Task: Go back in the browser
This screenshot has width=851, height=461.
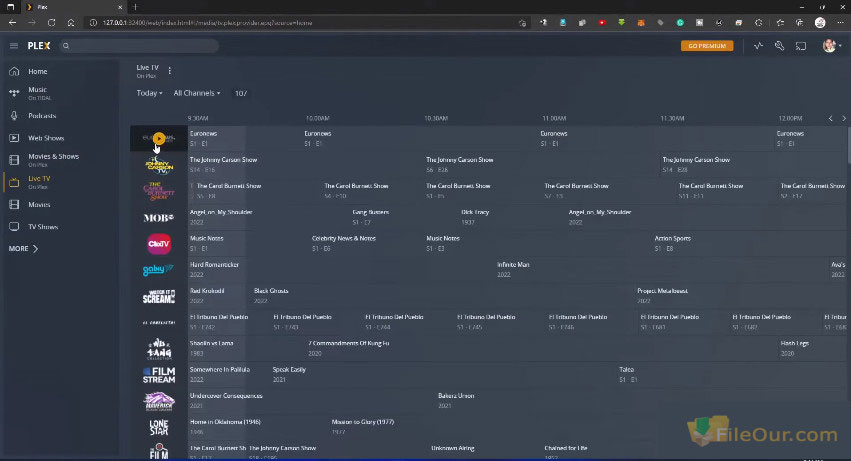Action: 12,23
